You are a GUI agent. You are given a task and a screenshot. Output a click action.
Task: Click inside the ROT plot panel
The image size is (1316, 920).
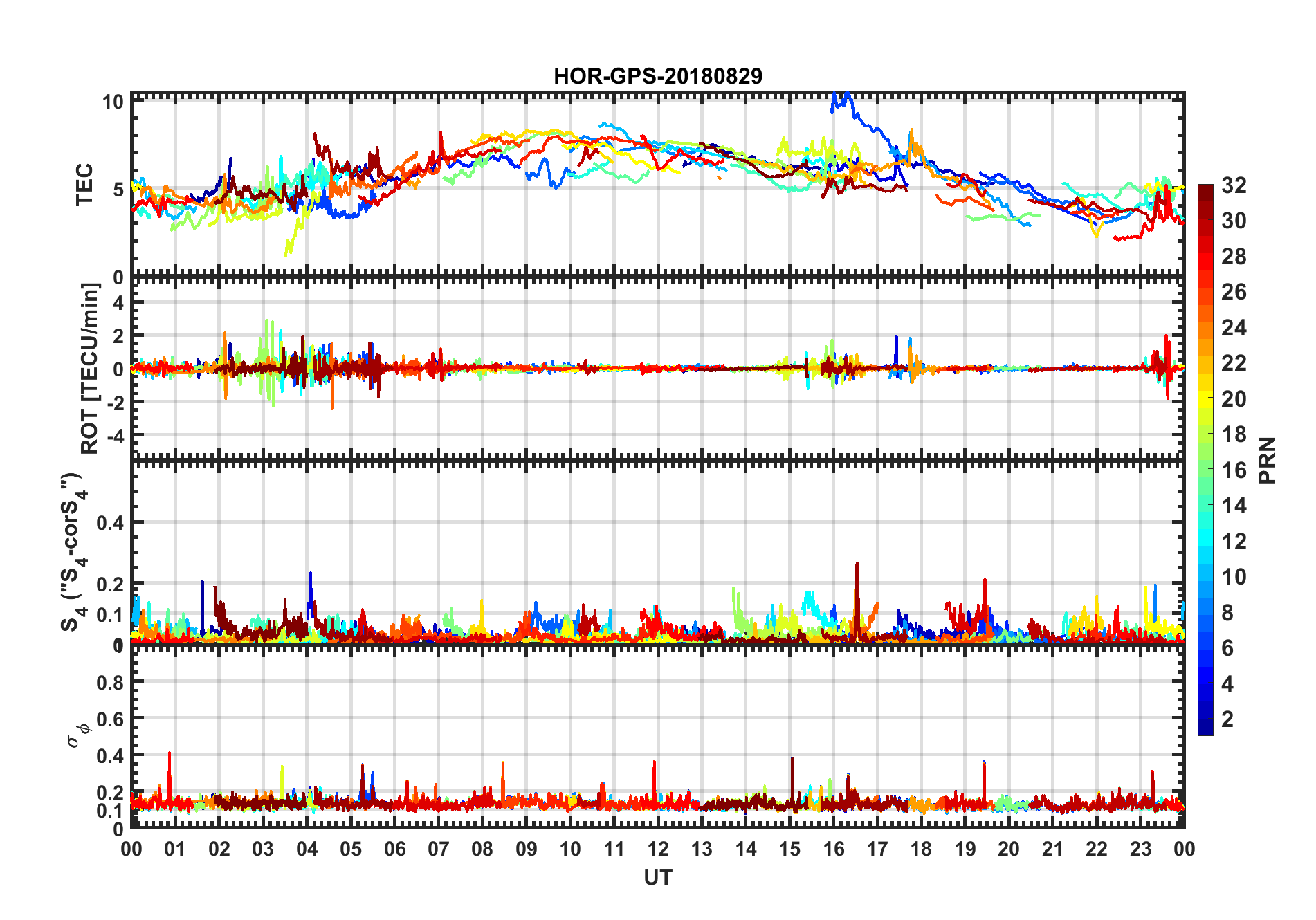pos(658,369)
